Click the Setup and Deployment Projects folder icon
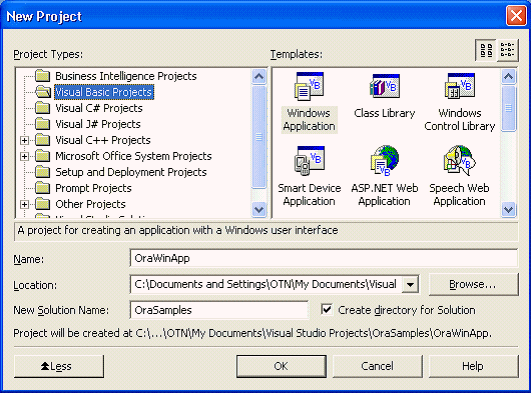Image resolution: width=531 pixels, height=393 pixels. 43,172
